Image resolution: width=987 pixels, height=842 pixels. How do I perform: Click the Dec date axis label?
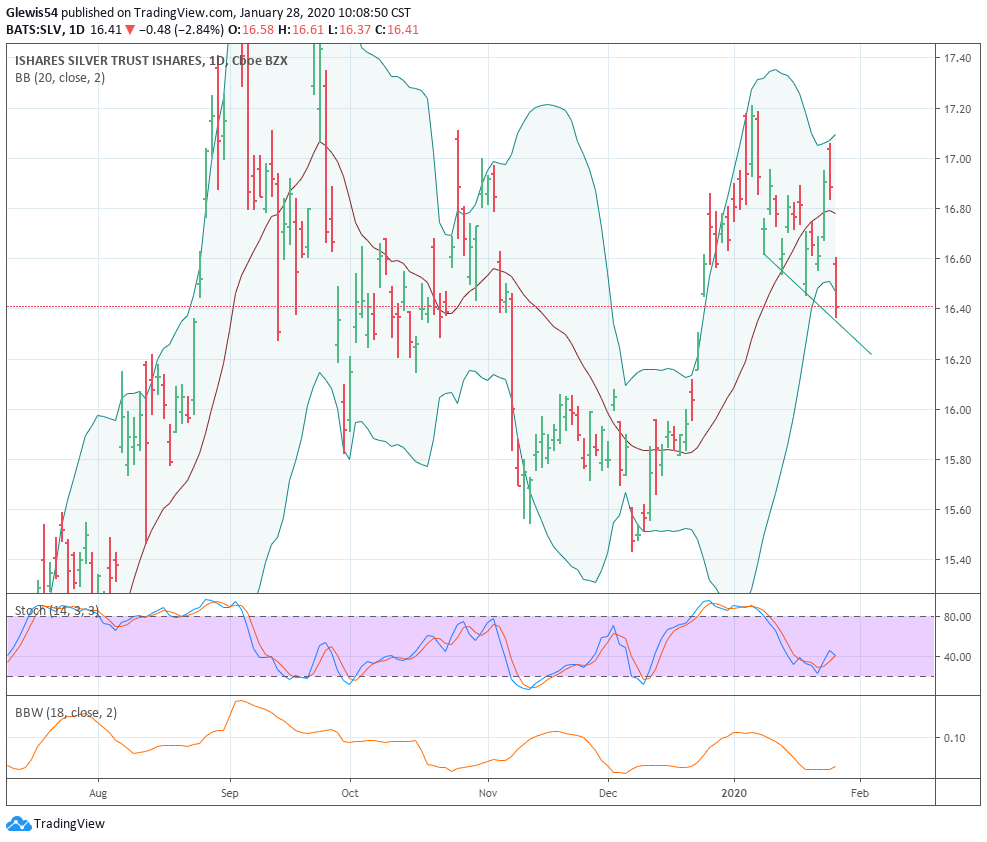[608, 793]
